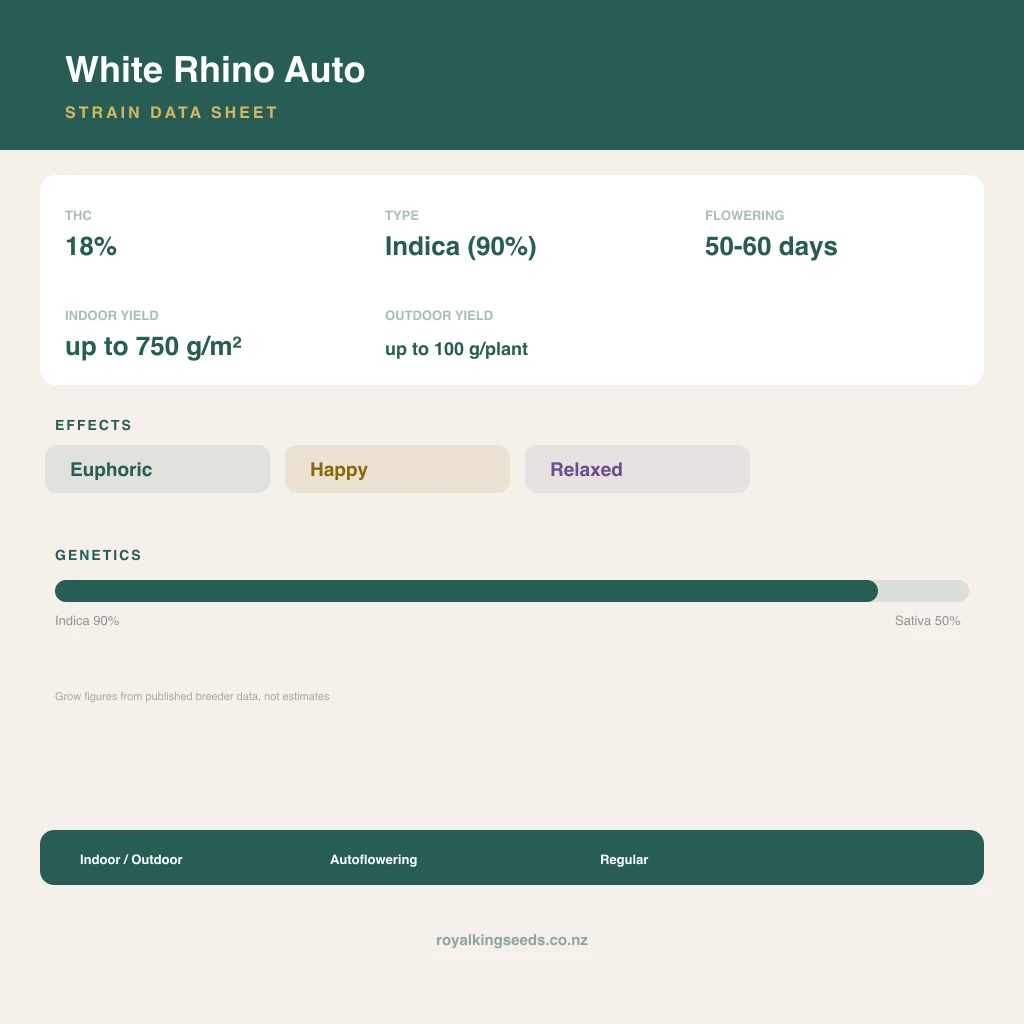Click the Effects section heading
The width and height of the screenshot is (1024, 1024).
[93, 425]
